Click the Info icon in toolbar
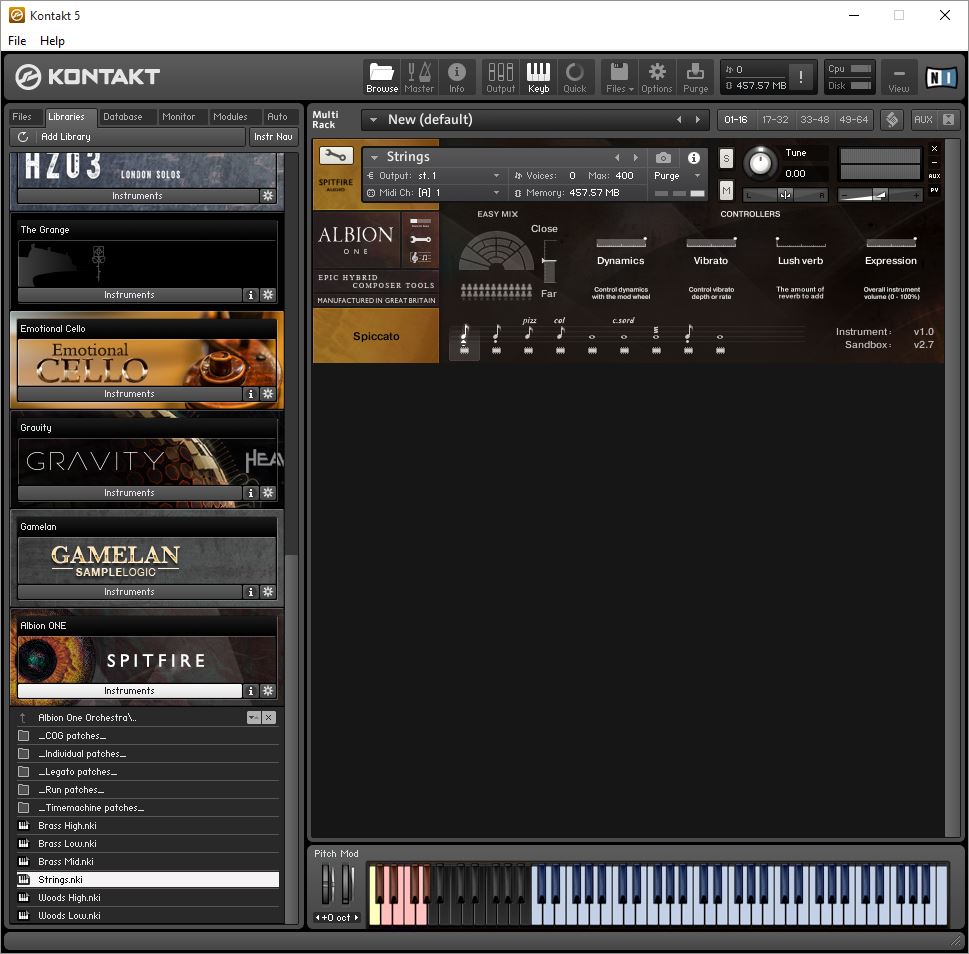 point(456,77)
